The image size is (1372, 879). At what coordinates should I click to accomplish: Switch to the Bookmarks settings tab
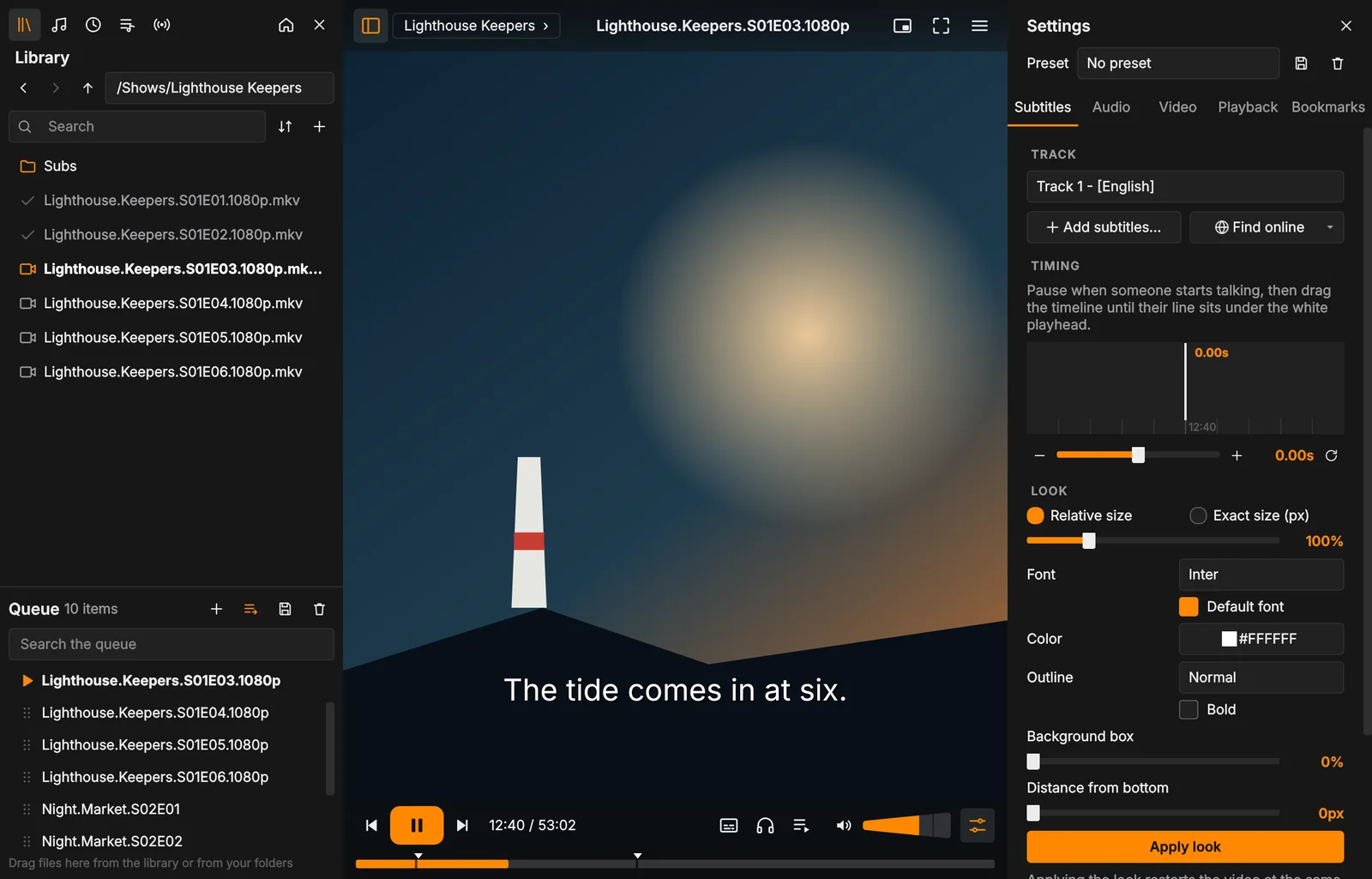1328,107
